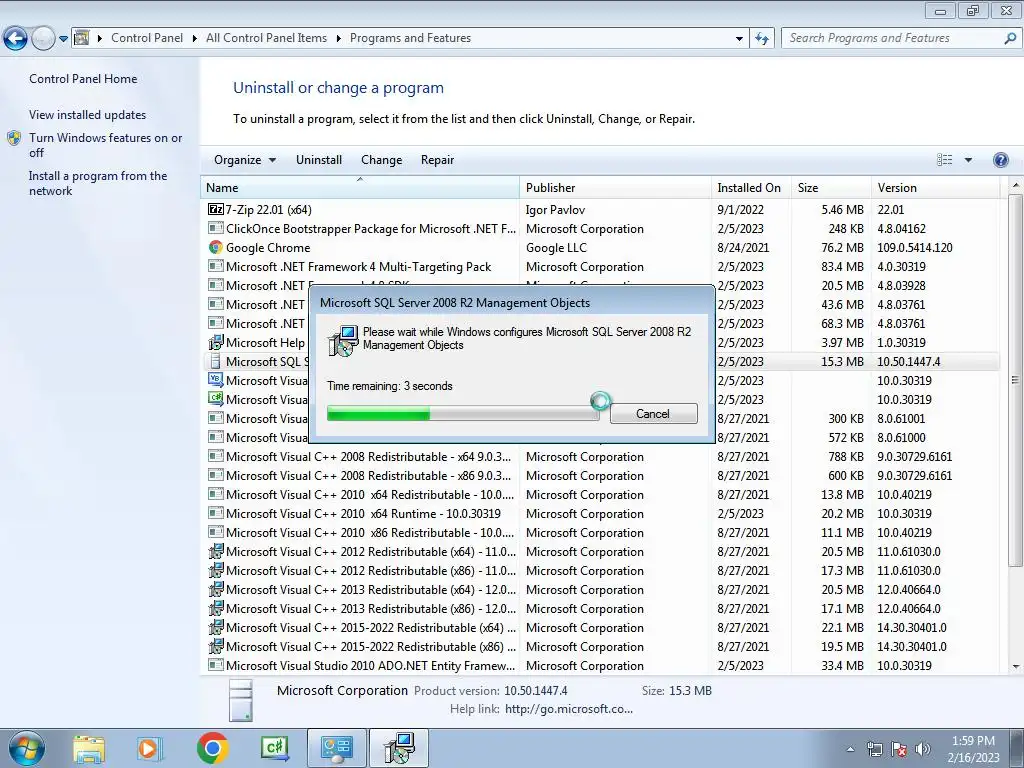Click icon of Visual C++ 2012 Redistributable (x64)

216,552
